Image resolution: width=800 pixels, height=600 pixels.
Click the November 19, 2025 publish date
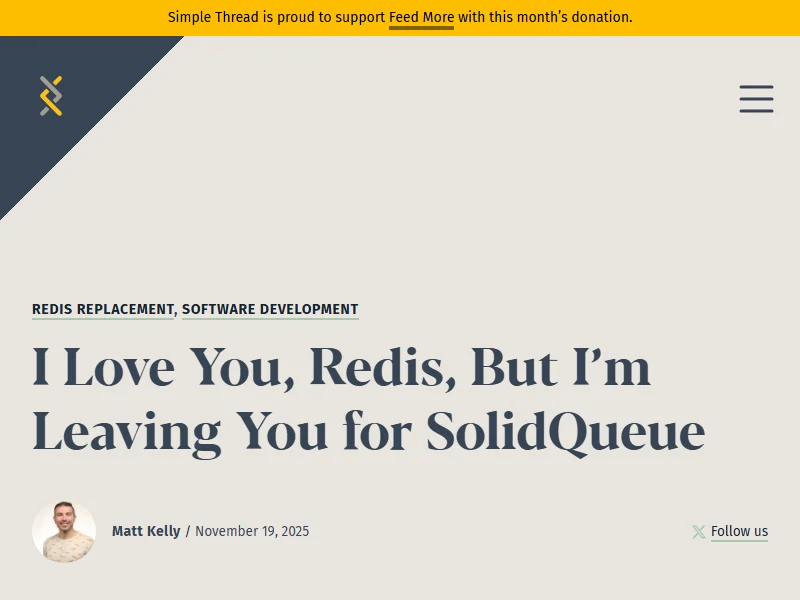[252, 531]
